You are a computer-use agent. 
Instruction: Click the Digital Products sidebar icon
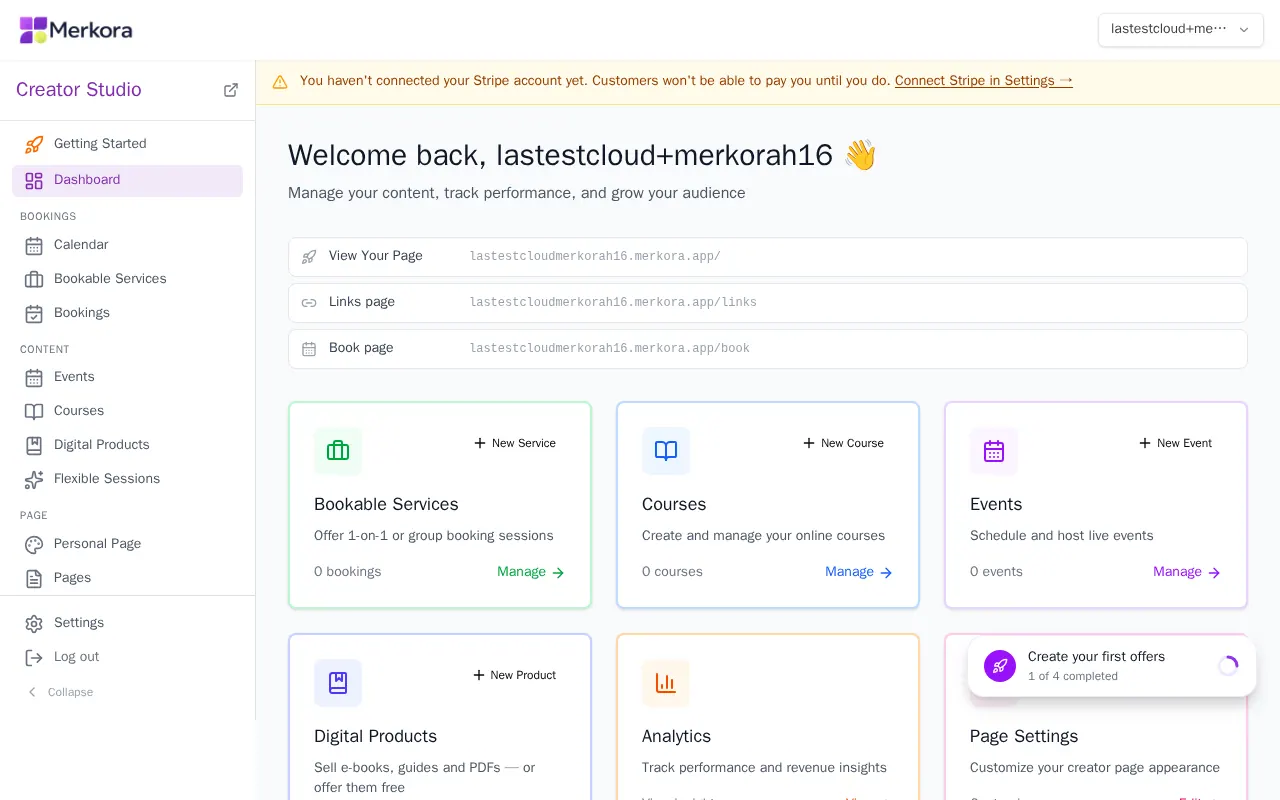point(34,445)
